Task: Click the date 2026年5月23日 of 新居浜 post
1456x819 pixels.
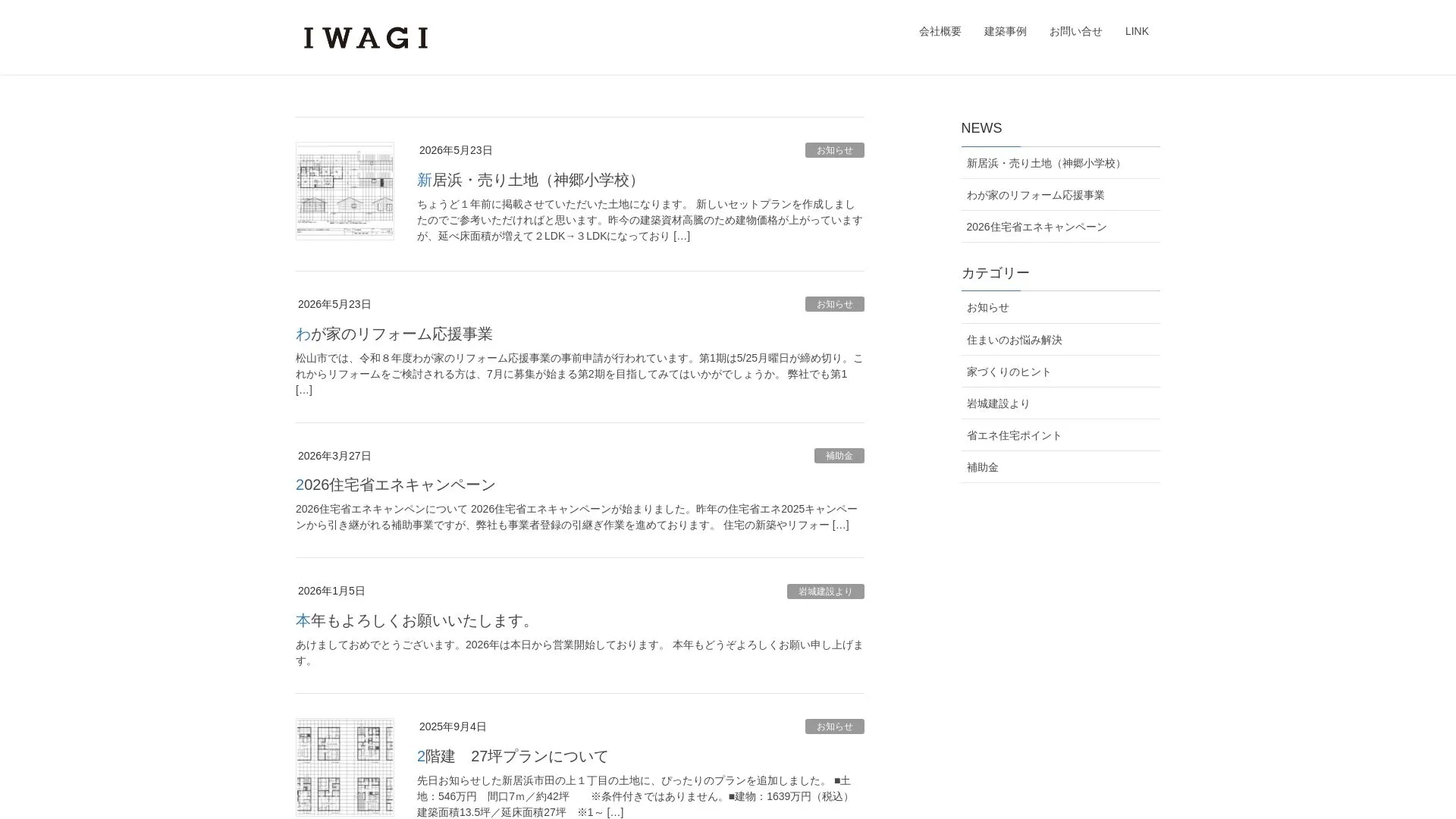Action: pyautogui.click(x=456, y=150)
